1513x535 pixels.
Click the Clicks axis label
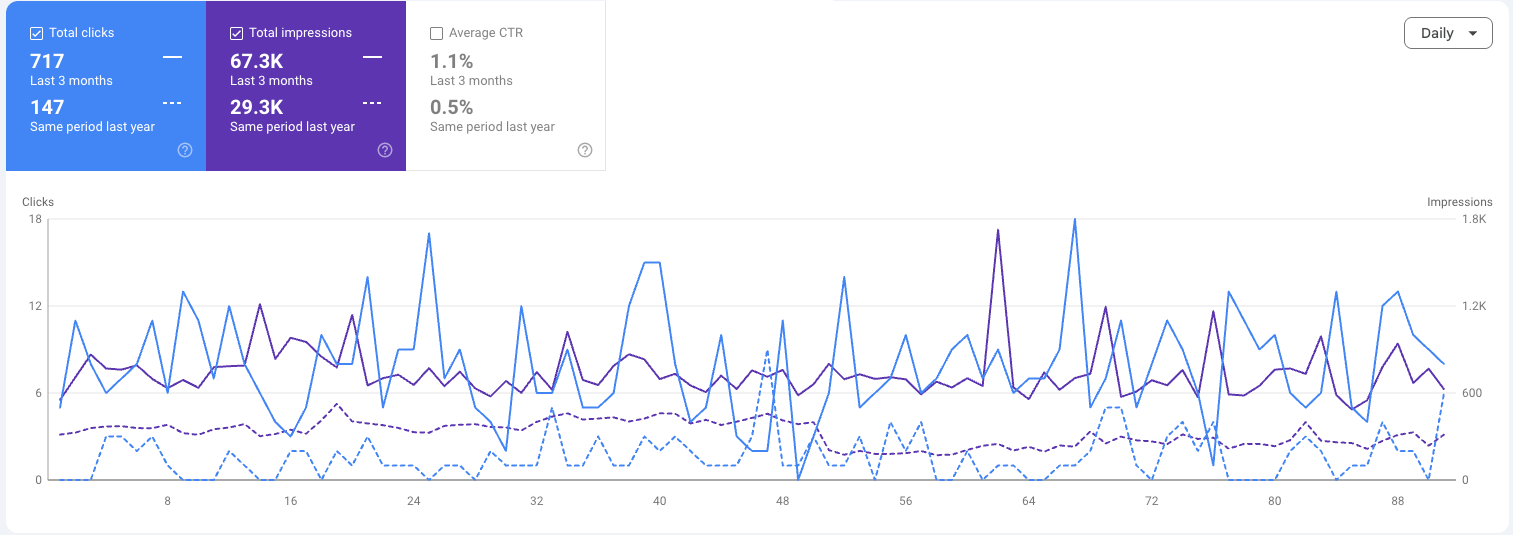pyautogui.click(x=38, y=202)
